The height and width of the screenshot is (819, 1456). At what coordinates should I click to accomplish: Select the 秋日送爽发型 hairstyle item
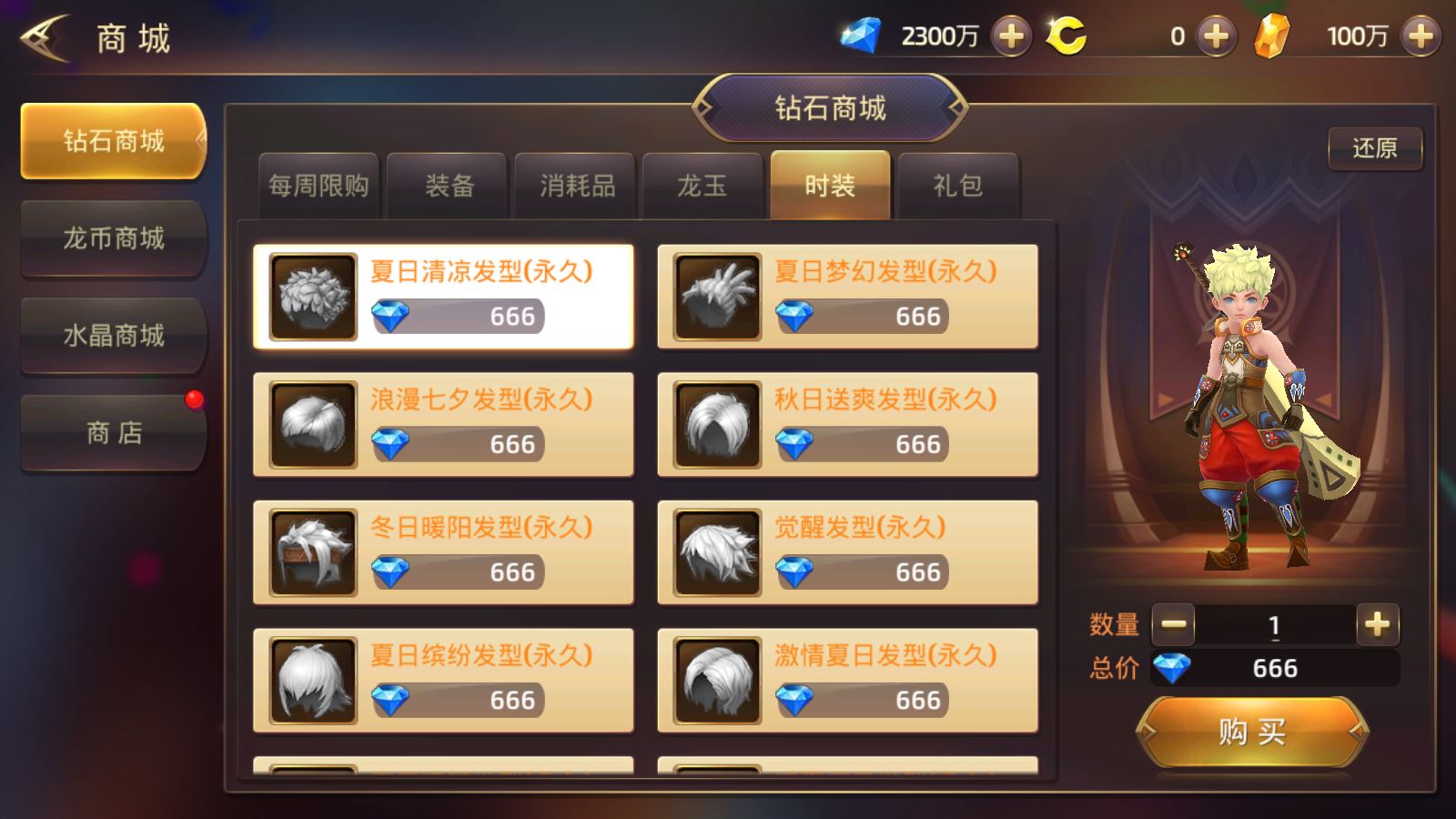[848, 424]
